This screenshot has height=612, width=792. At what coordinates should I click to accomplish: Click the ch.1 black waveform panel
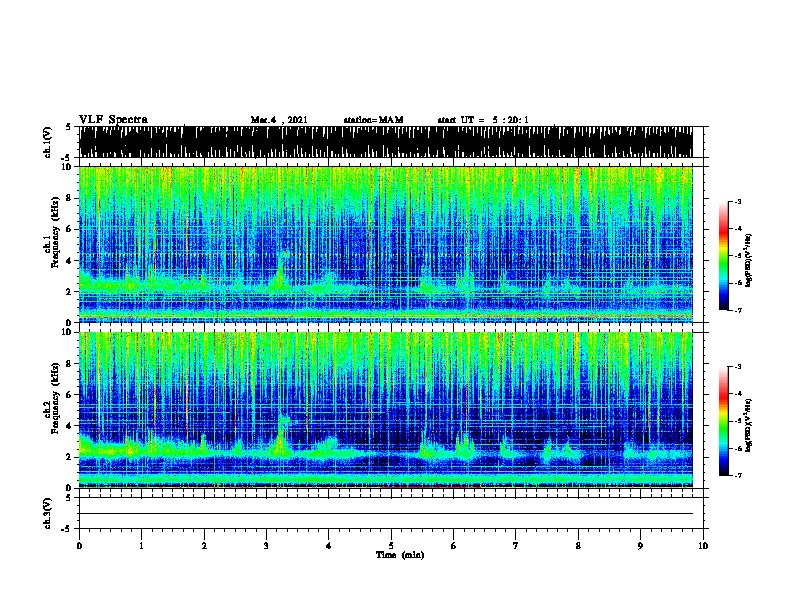click(x=385, y=142)
